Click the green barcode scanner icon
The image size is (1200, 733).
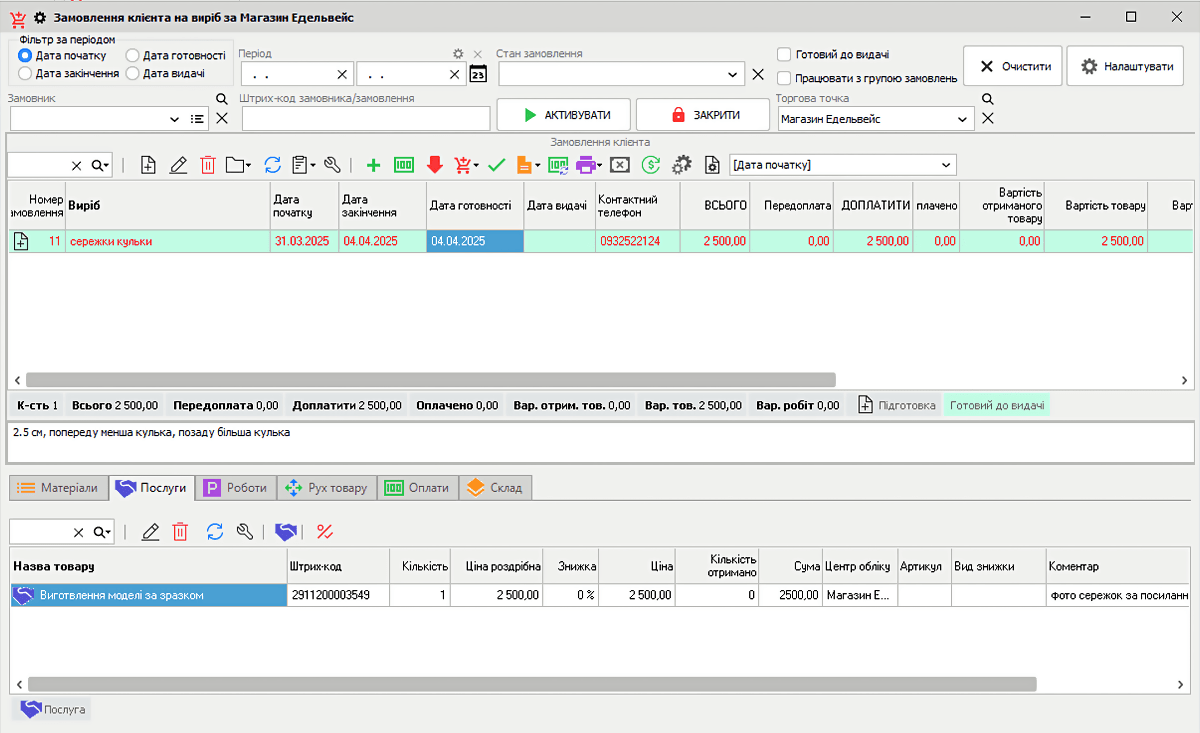404,165
